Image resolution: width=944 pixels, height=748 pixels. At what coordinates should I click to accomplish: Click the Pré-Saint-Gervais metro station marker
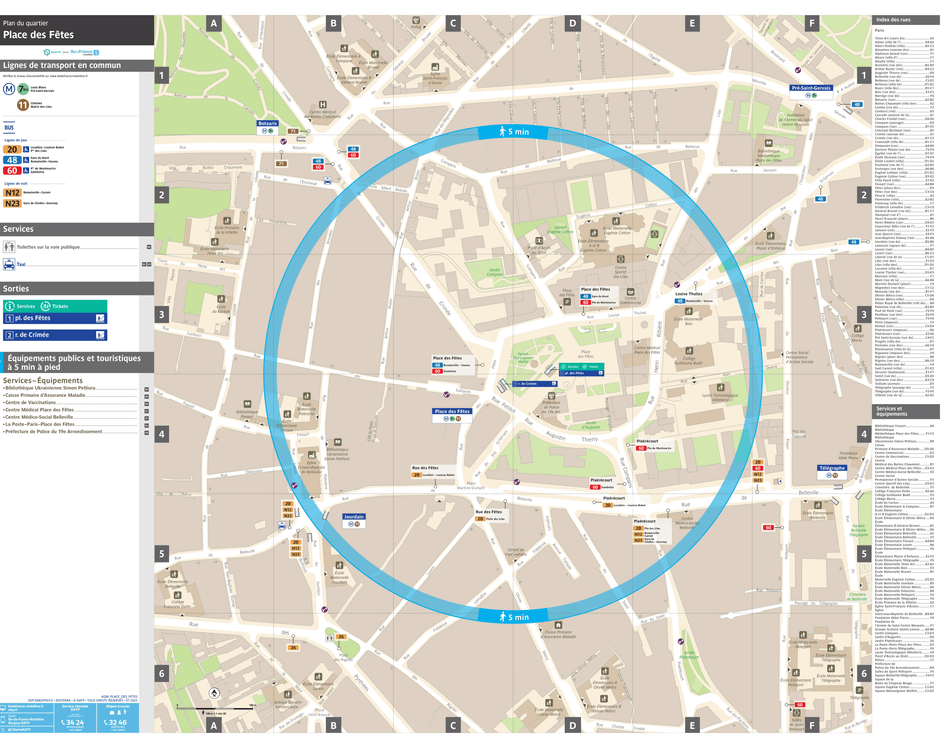[x=812, y=88]
